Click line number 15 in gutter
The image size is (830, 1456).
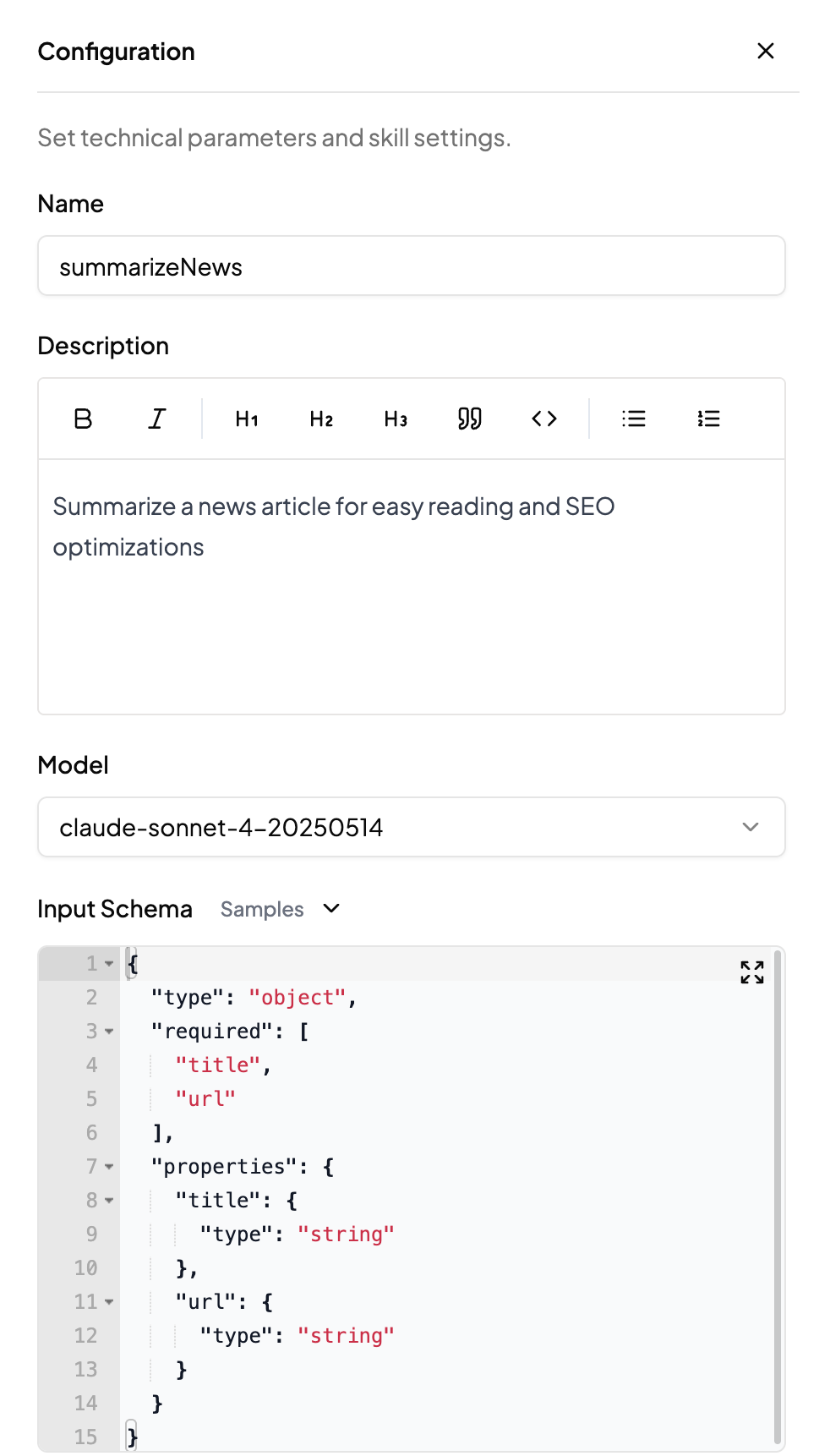point(85,1437)
